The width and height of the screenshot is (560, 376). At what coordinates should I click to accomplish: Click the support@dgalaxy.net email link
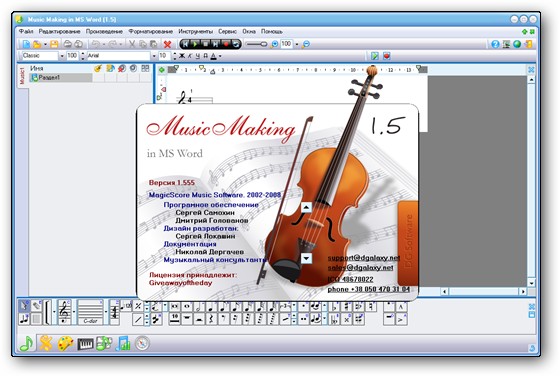(x=364, y=257)
